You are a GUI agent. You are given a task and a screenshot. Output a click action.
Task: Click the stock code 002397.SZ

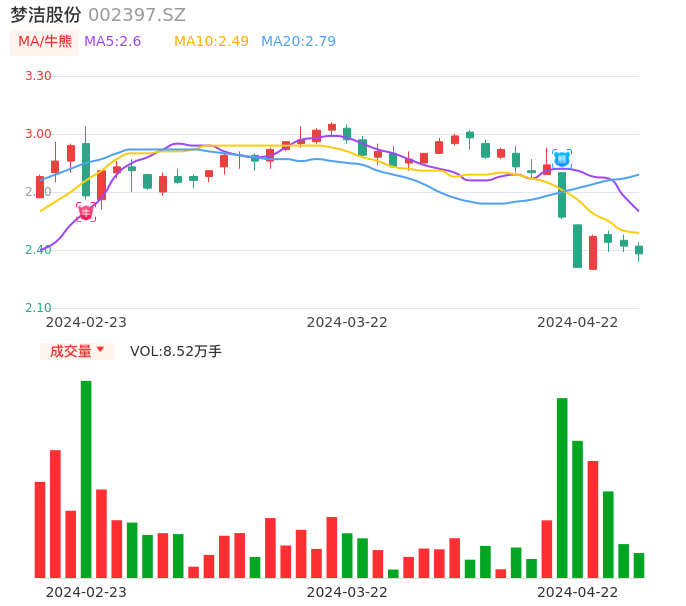(137, 15)
